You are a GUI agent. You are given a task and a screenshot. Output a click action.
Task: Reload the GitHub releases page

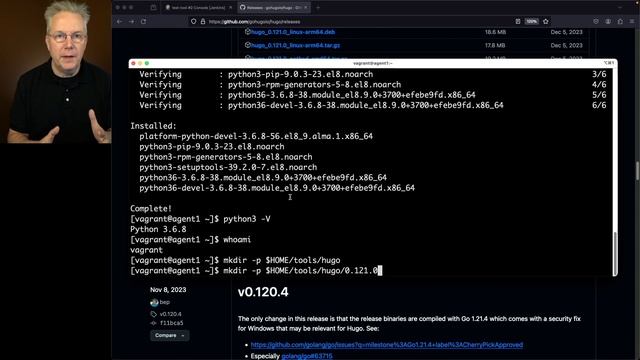(144, 22)
